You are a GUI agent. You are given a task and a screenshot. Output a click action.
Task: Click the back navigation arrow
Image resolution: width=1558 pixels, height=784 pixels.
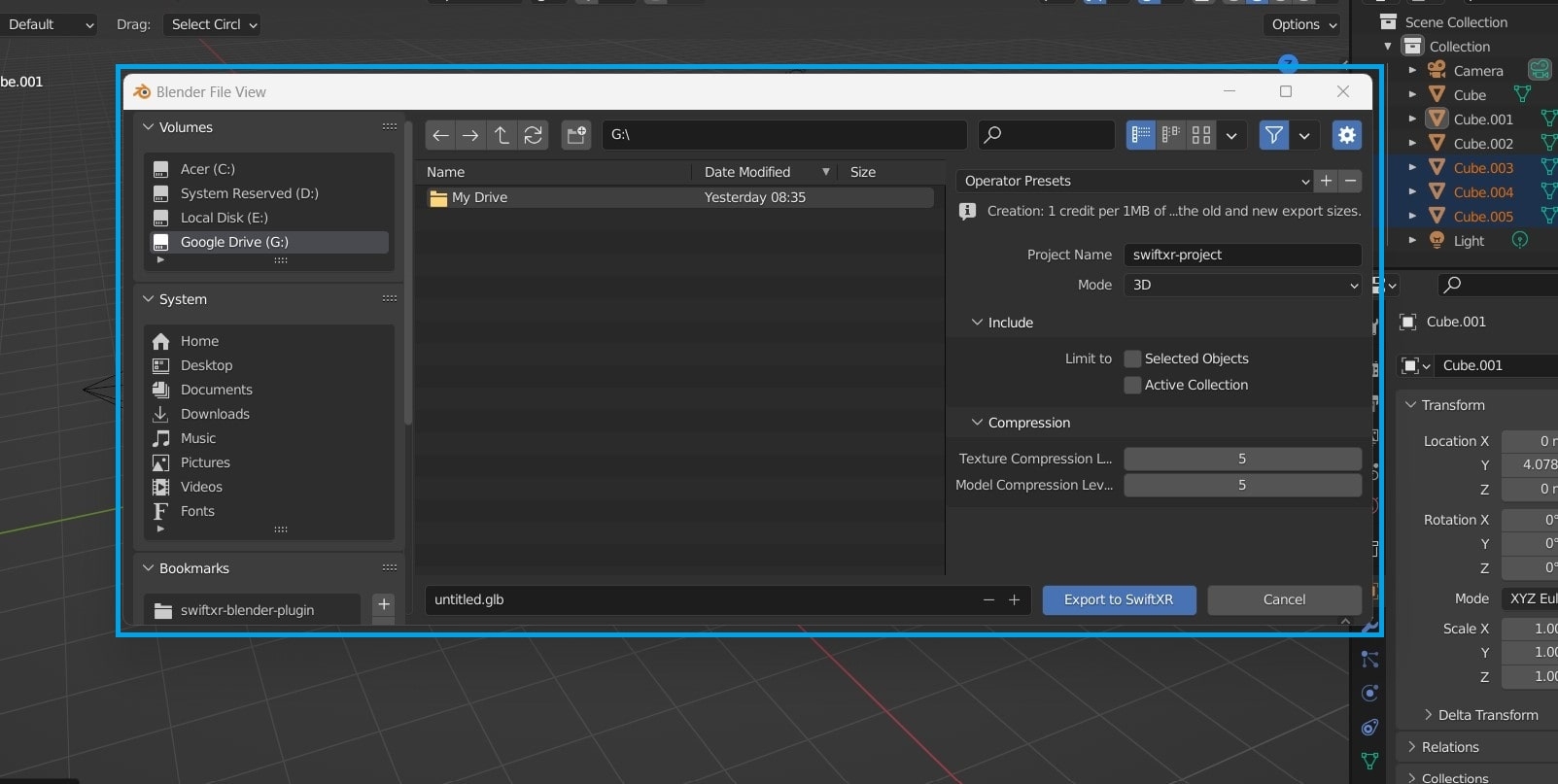440,135
